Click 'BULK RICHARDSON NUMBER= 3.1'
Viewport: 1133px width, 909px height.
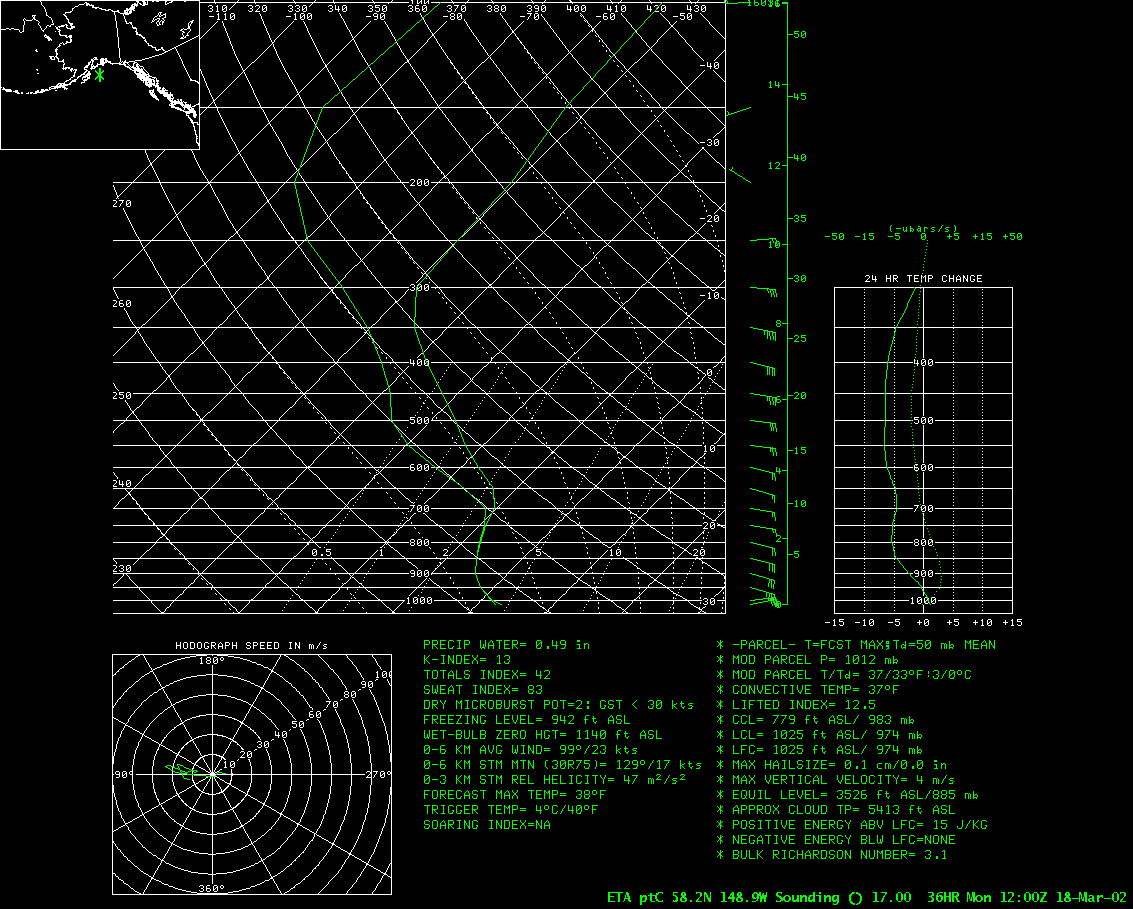click(x=832, y=855)
